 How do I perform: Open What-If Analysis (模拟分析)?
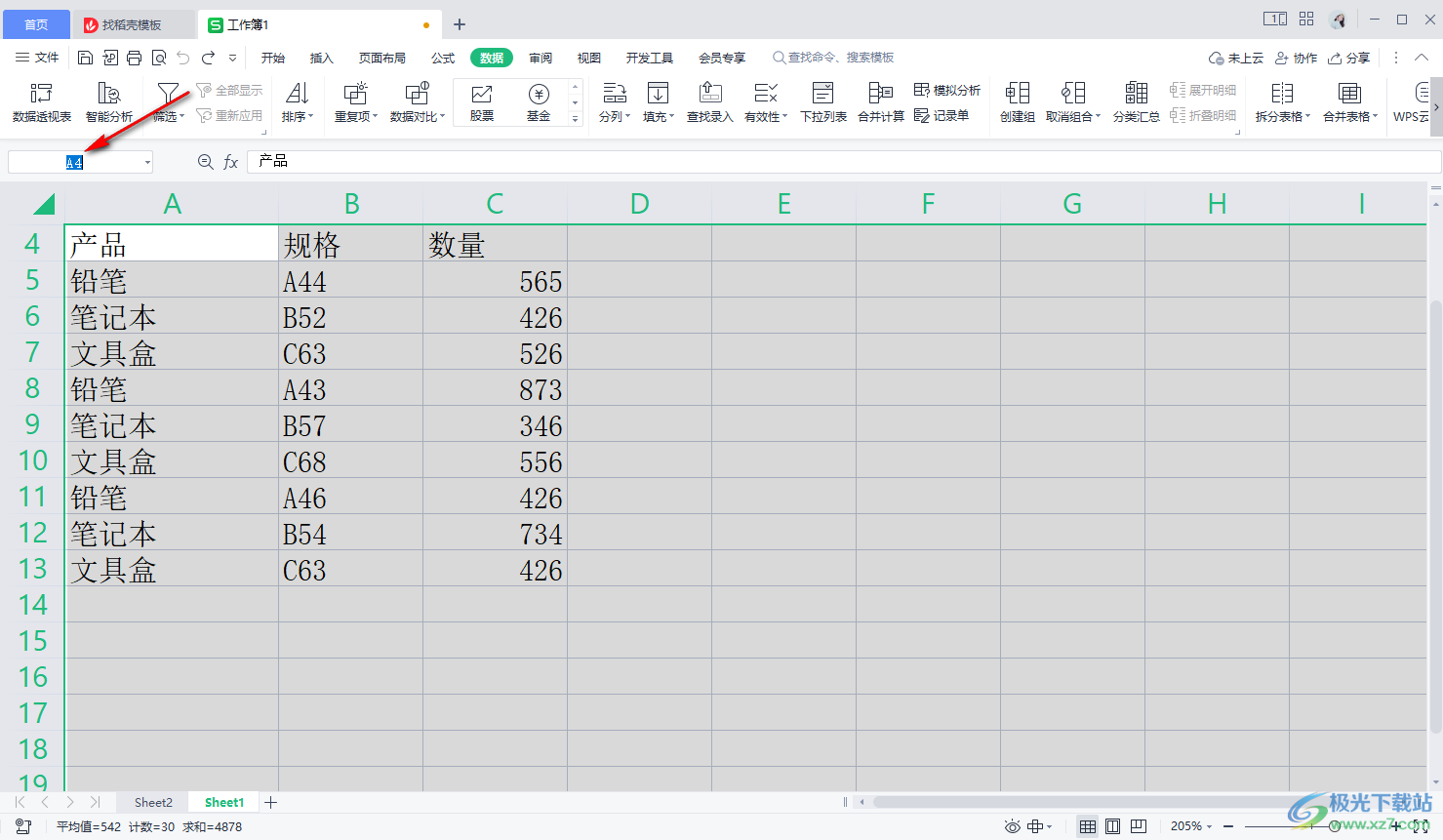point(947,90)
